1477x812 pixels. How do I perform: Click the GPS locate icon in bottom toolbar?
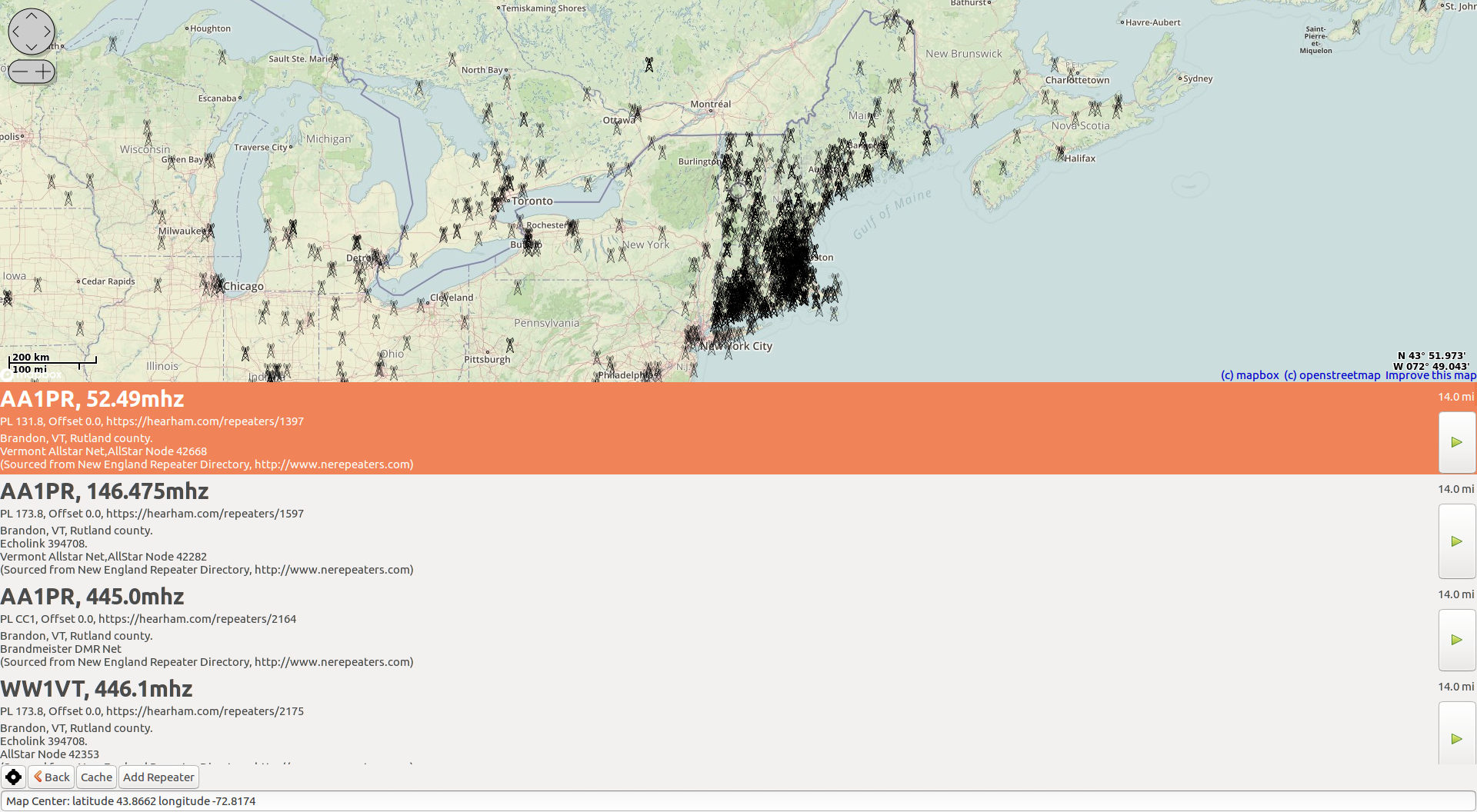click(x=13, y=777)
